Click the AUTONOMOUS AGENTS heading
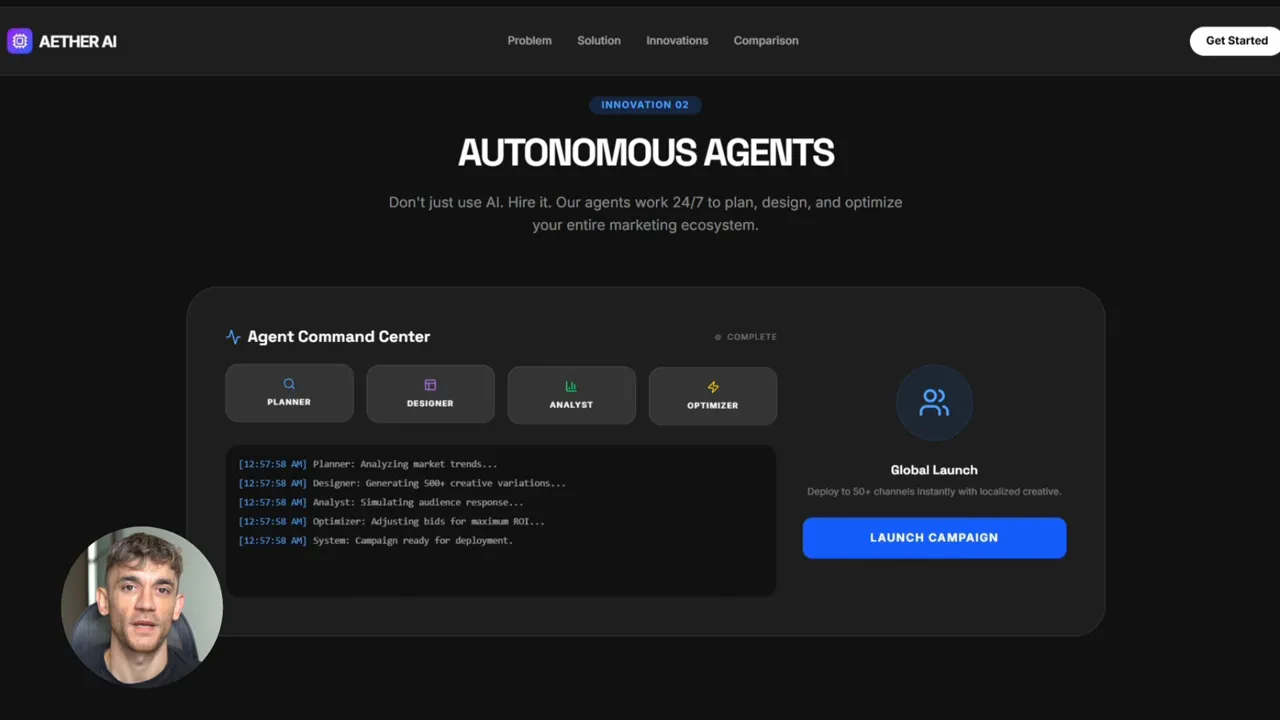The height and width of the screenshot is (720, 1280). (x=646, y=153)
